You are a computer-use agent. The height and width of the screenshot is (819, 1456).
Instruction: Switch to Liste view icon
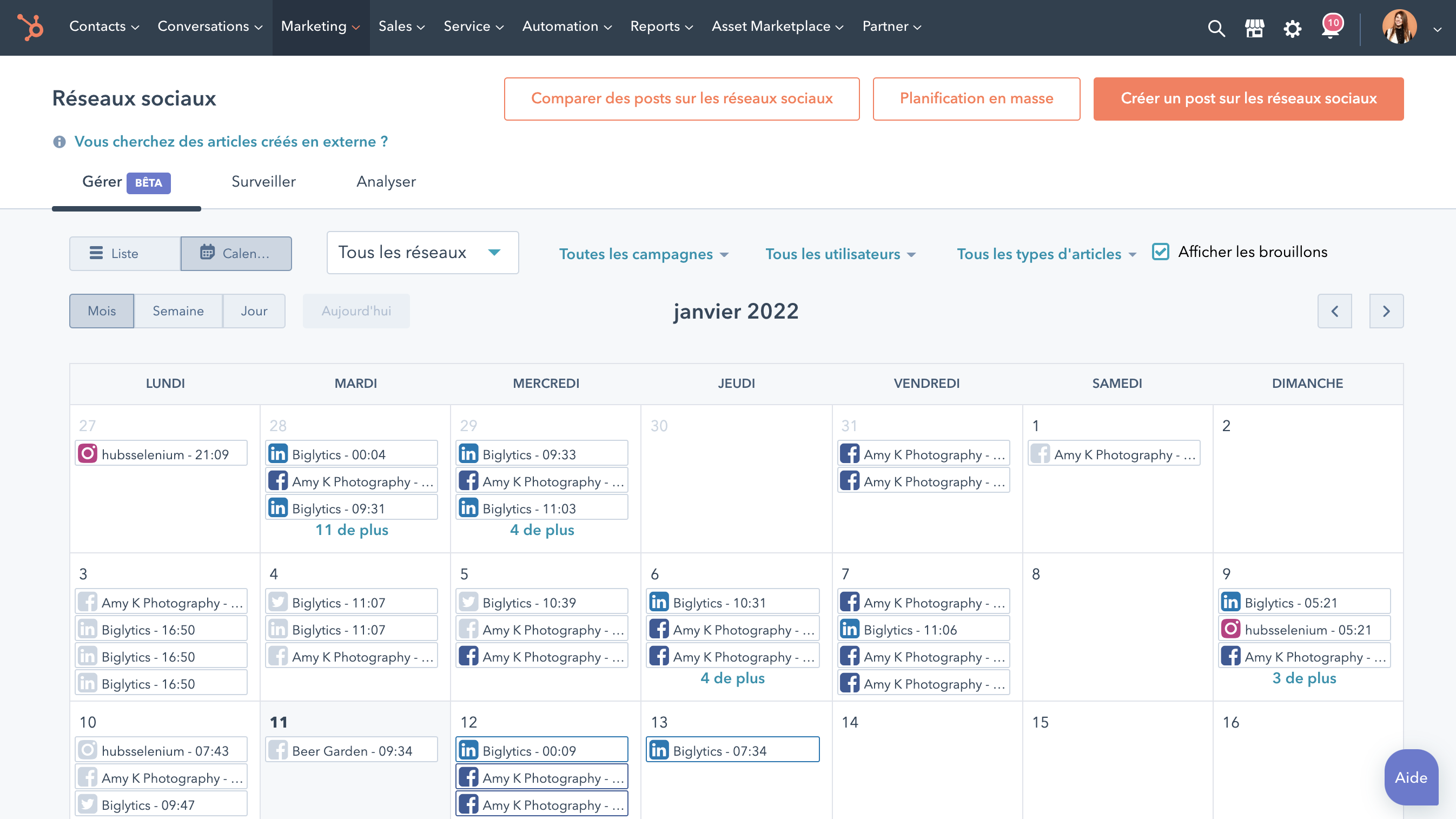tap(97, 253)
